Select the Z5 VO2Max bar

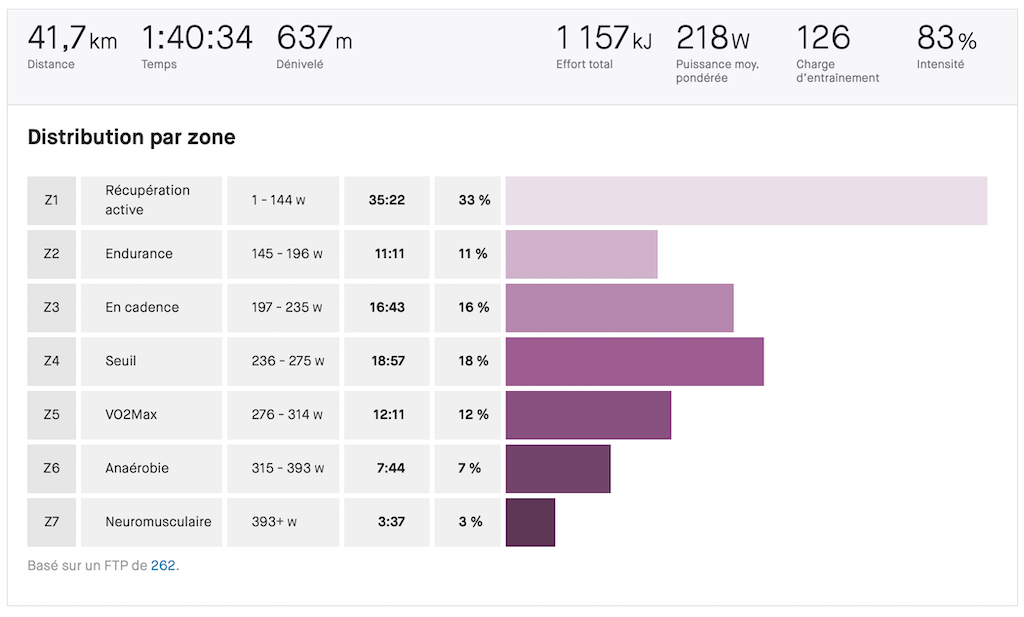588,415
